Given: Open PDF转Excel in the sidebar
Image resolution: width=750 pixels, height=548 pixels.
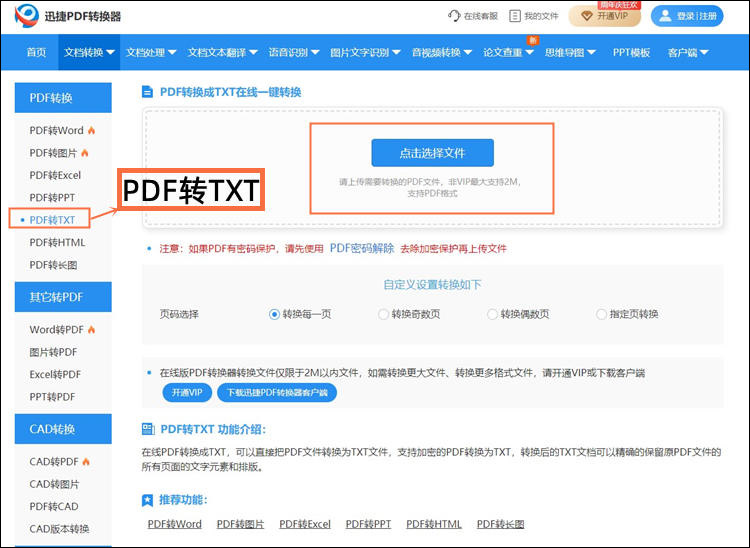Looking at the screenshot, I should point(55,175).
